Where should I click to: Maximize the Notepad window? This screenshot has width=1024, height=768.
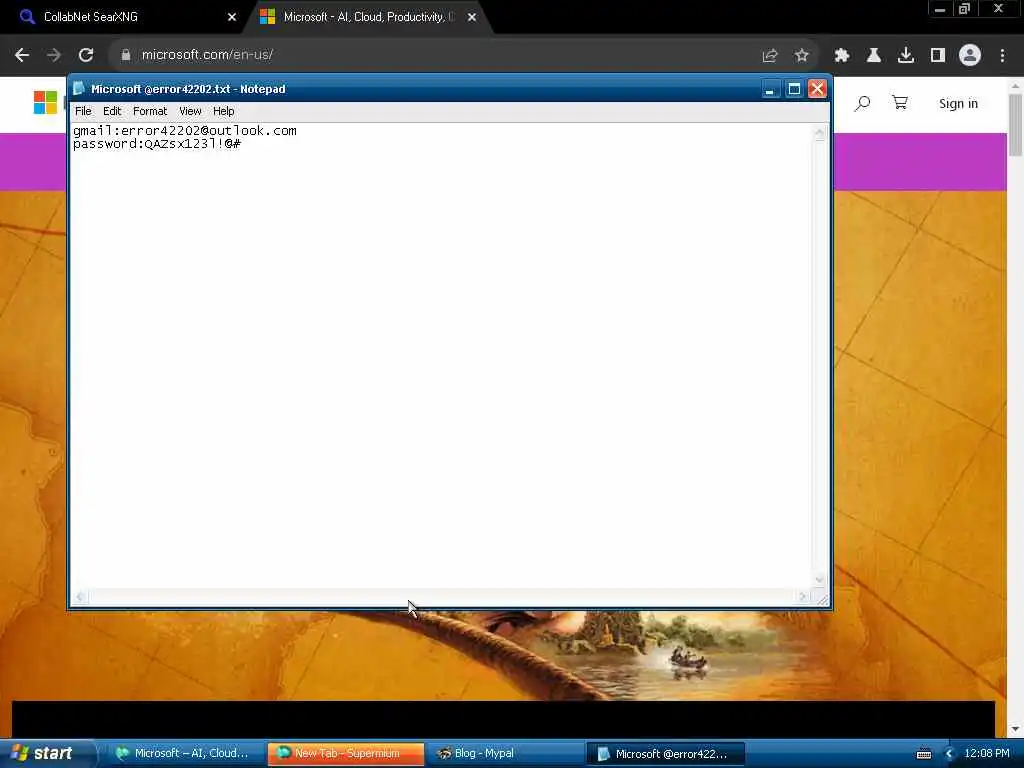point(793,89)
